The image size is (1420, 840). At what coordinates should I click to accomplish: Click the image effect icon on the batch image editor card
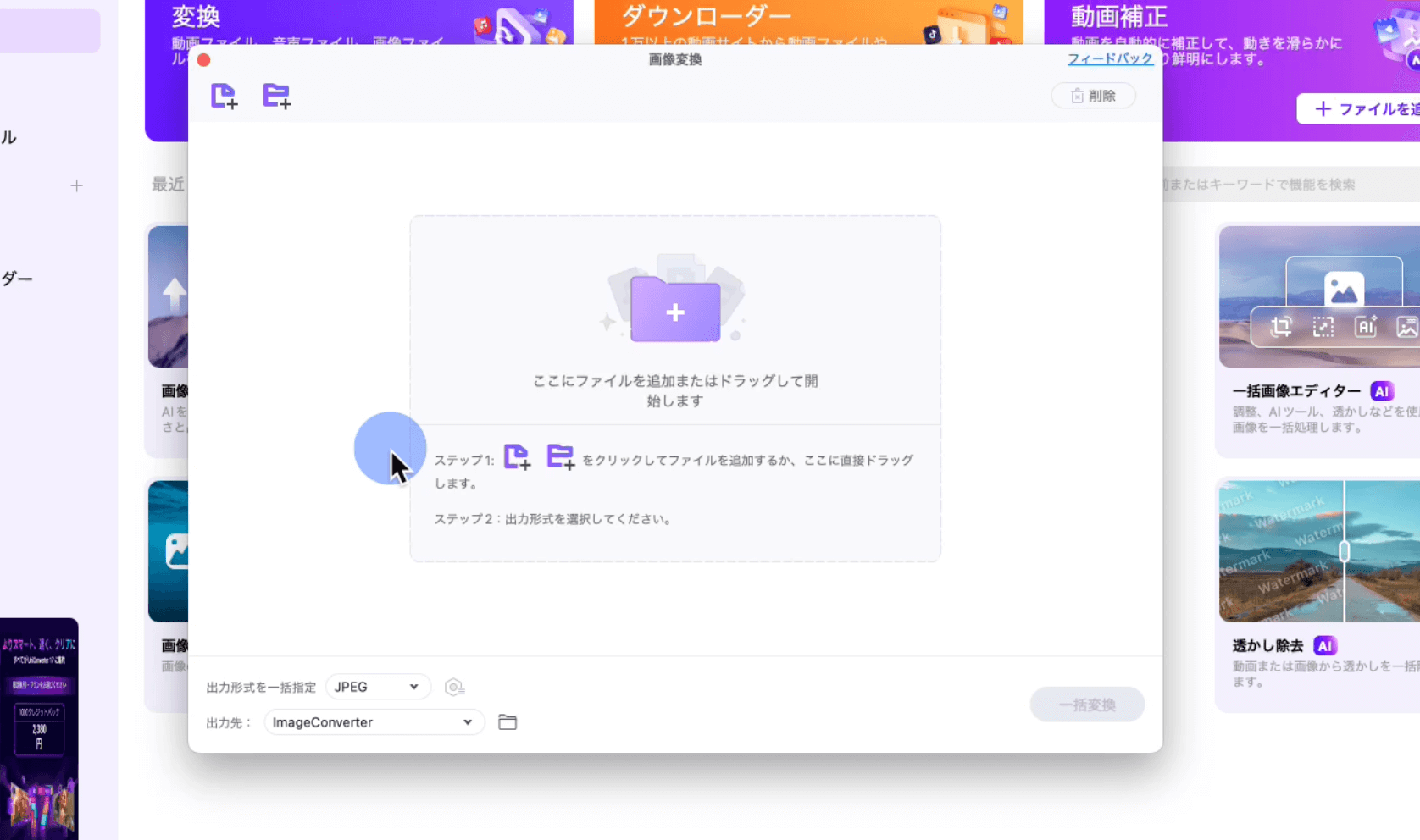[x=1406, y=327]
